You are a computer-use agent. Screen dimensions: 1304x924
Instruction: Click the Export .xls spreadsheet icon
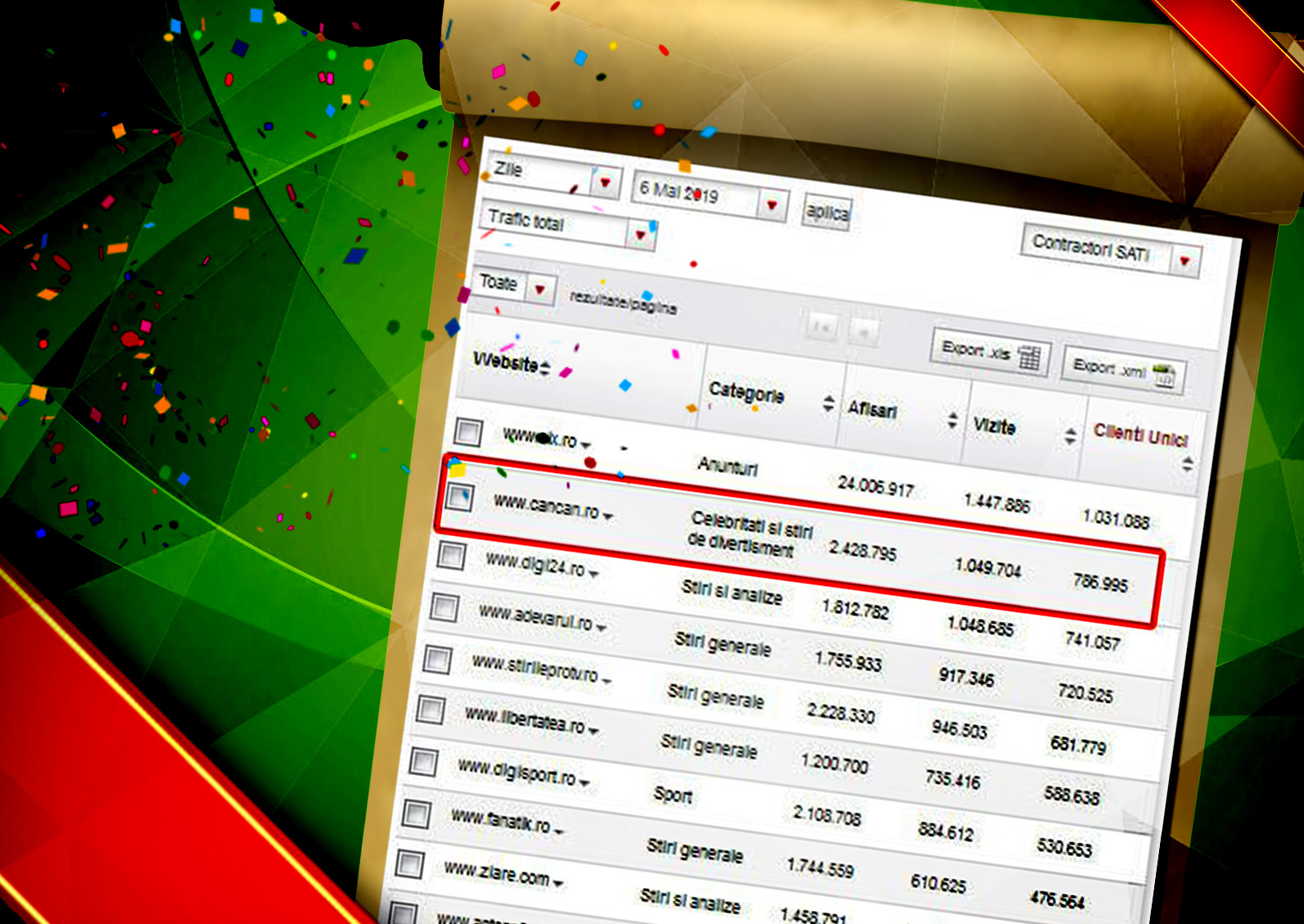1029,357
